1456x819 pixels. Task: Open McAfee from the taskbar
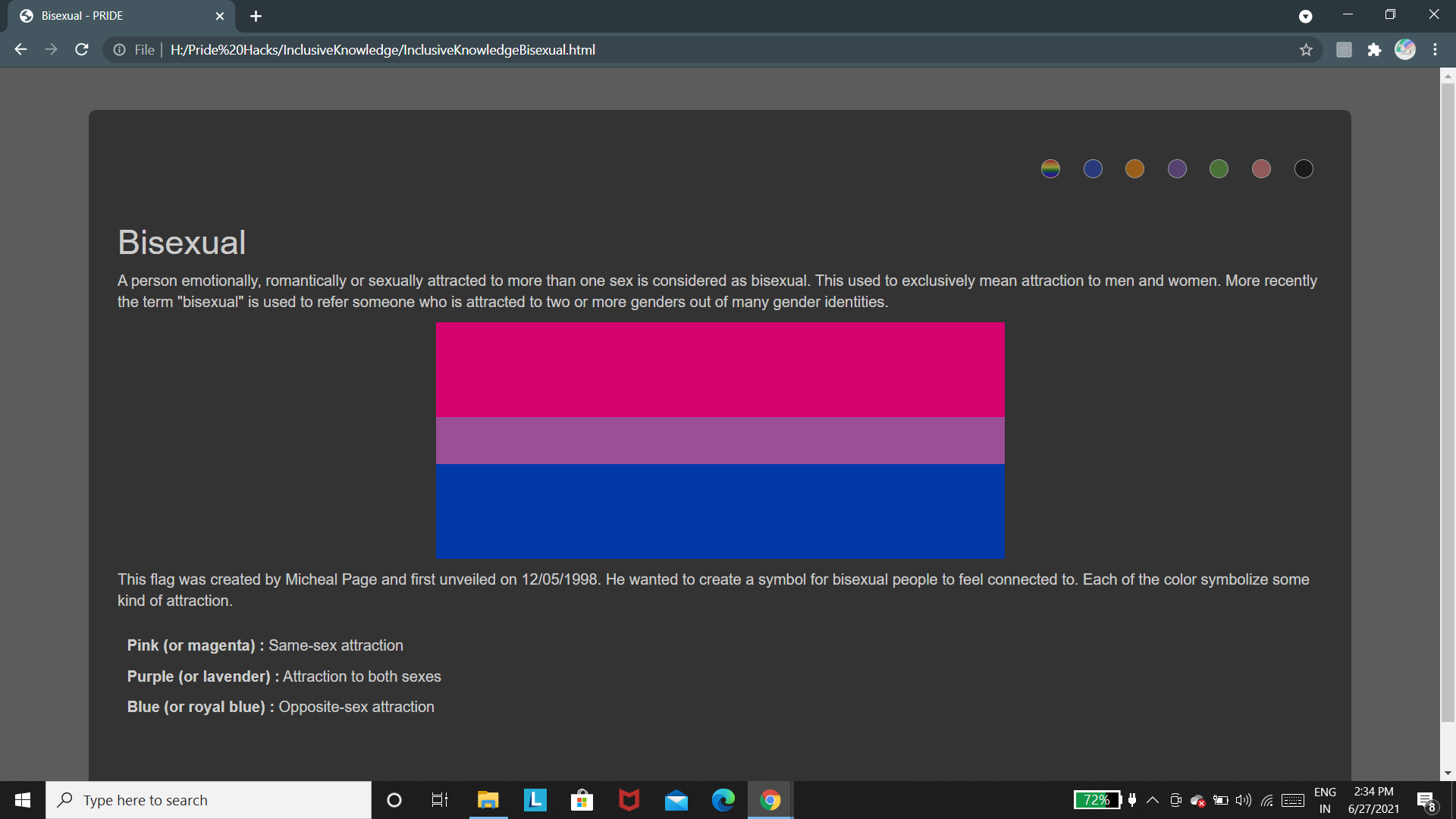coord(629,799)
